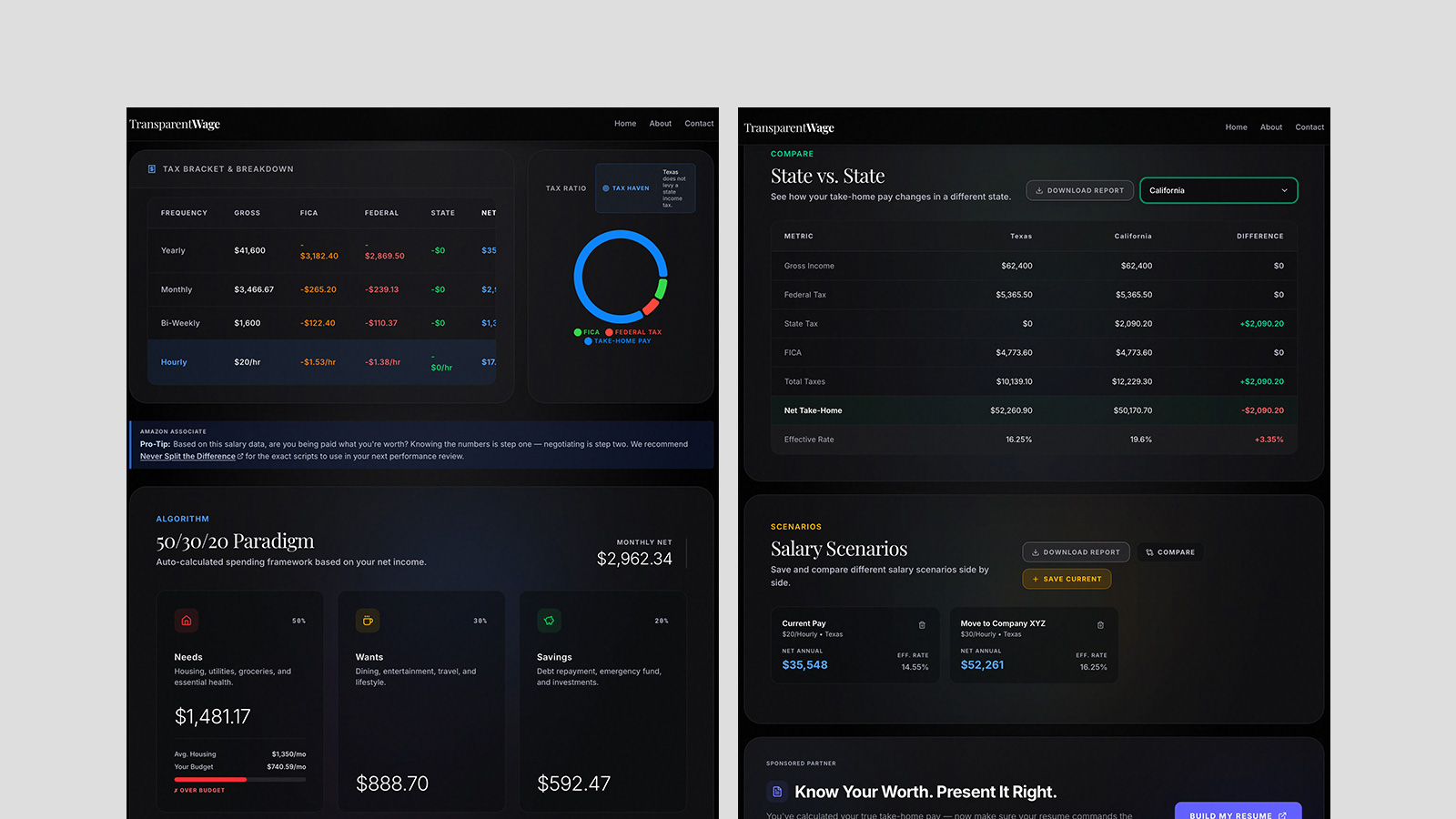Click the Net Take-Home row label
This screenshot has width=1456, height=819.
coord(813,410)
